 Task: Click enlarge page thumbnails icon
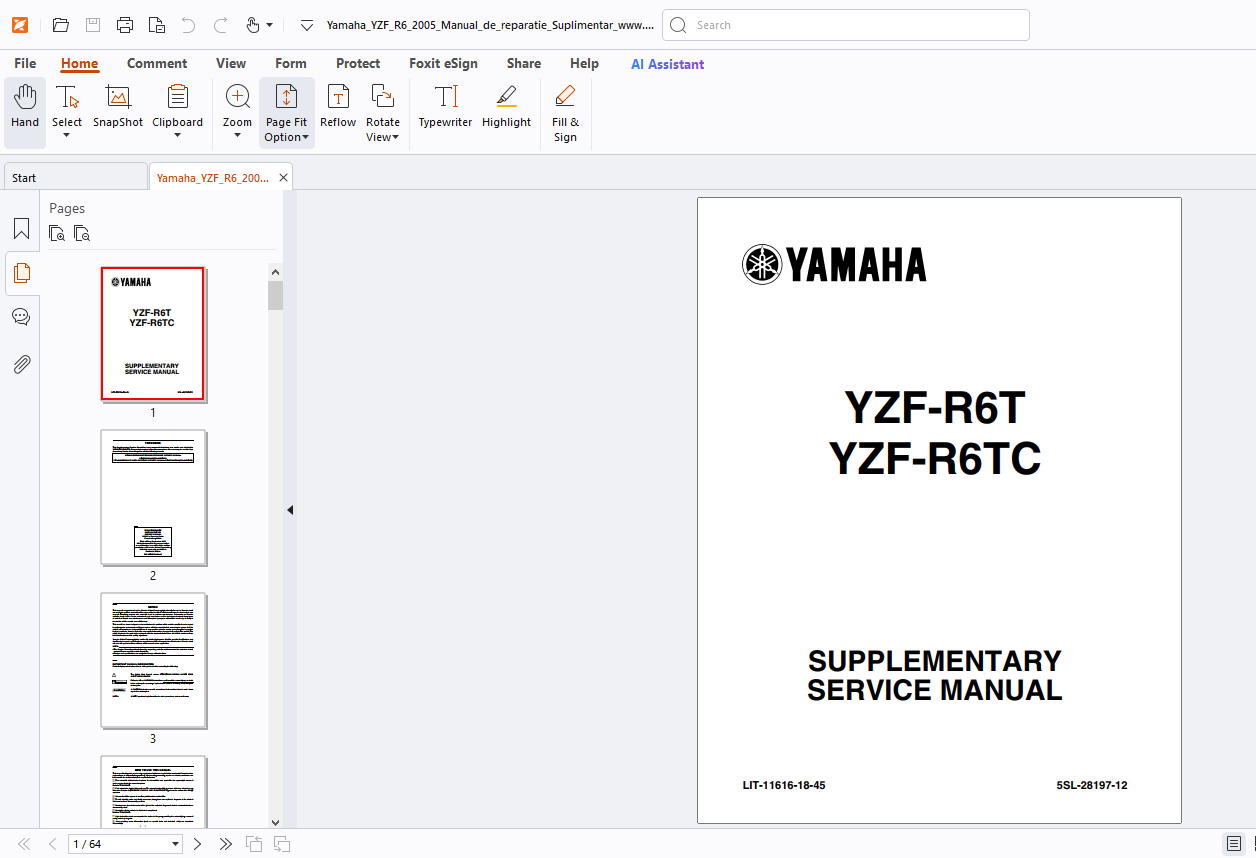[57, 233]
